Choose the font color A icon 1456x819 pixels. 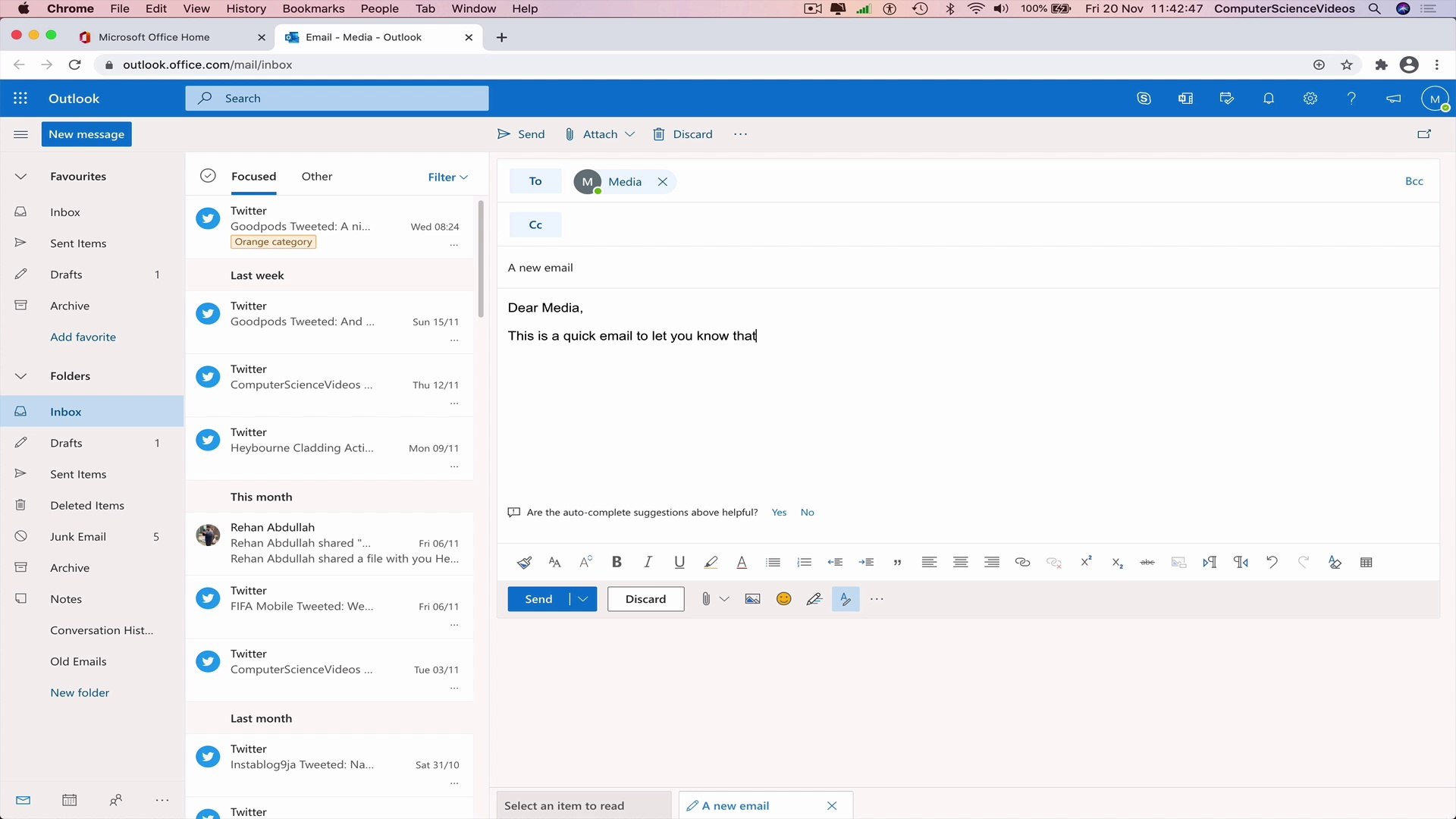pos(742,562)
